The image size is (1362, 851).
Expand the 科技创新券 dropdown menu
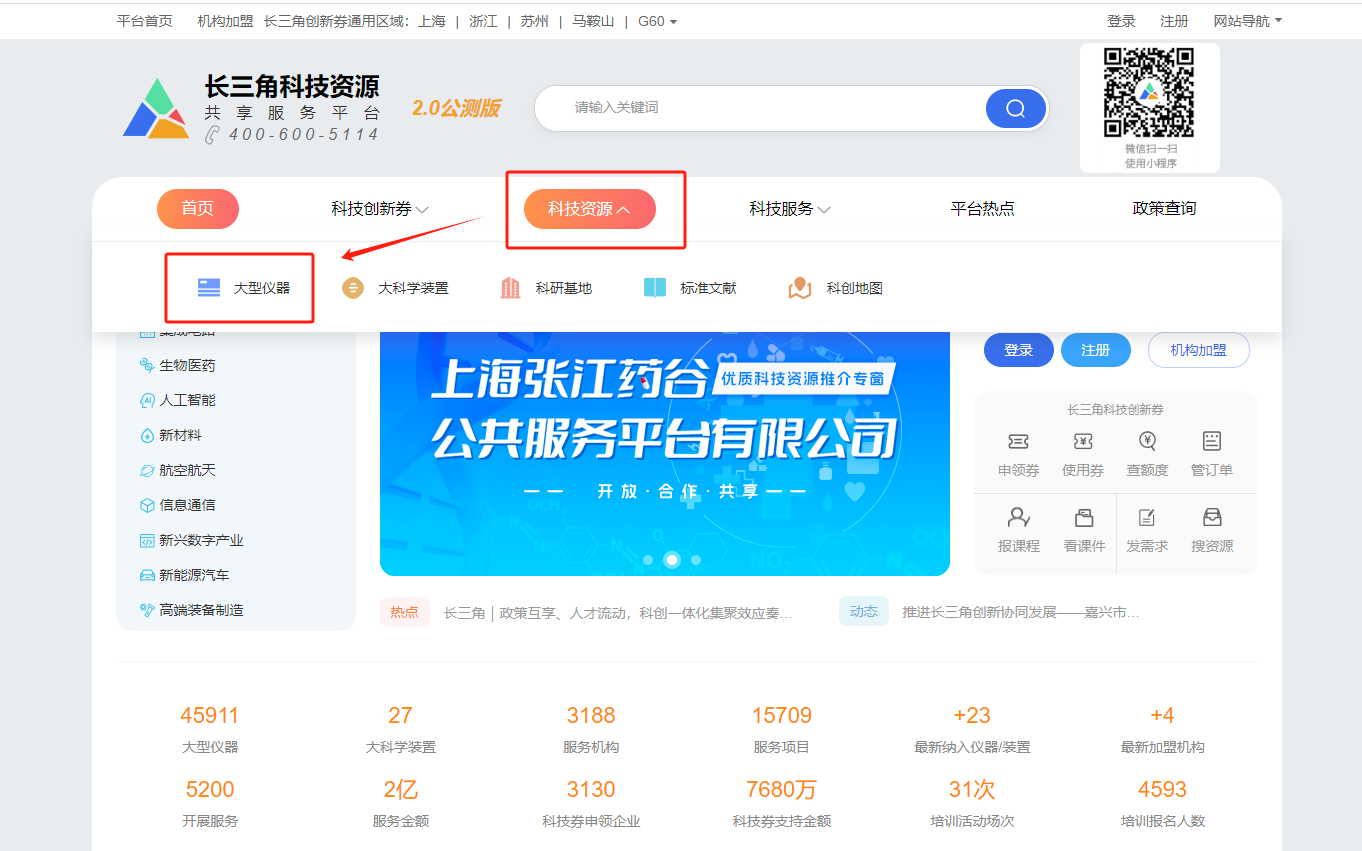tap(380, 209)
